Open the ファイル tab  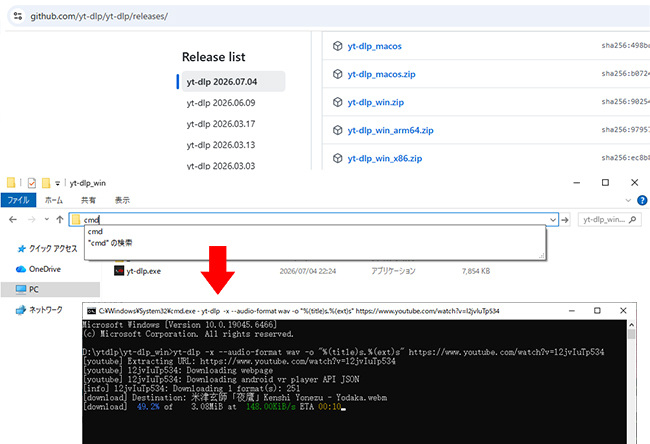[18, 200]
